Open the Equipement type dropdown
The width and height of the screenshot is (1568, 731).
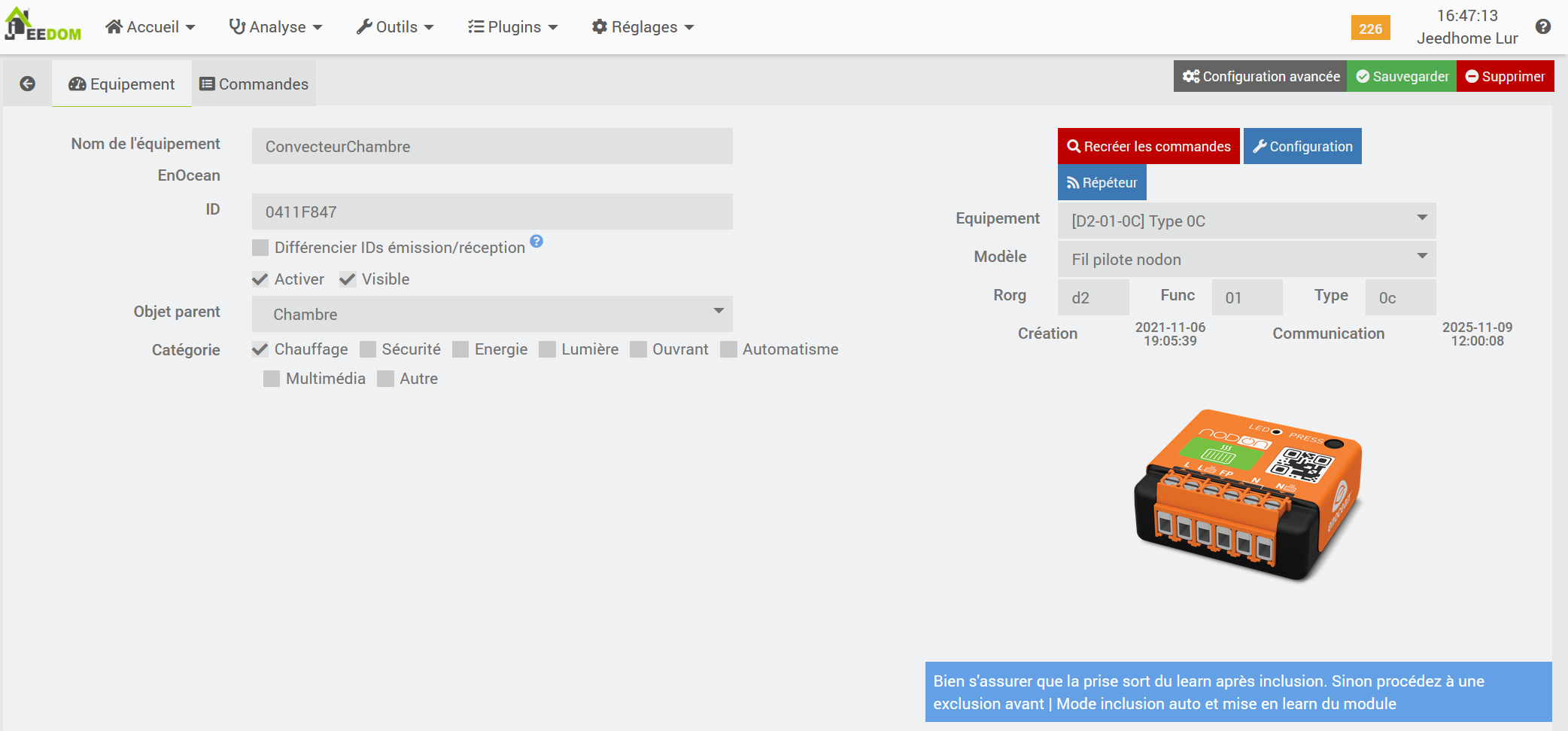pyautogui.click(x=1247, y=221)
